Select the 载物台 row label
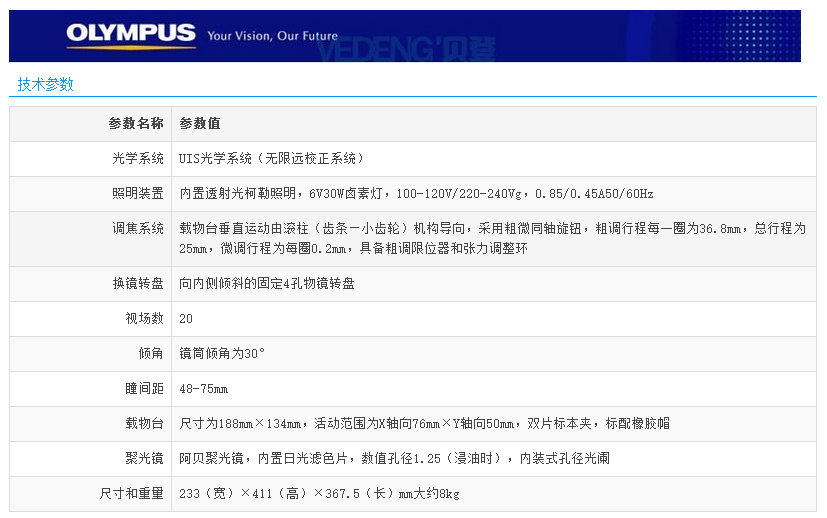 point(145,423)
